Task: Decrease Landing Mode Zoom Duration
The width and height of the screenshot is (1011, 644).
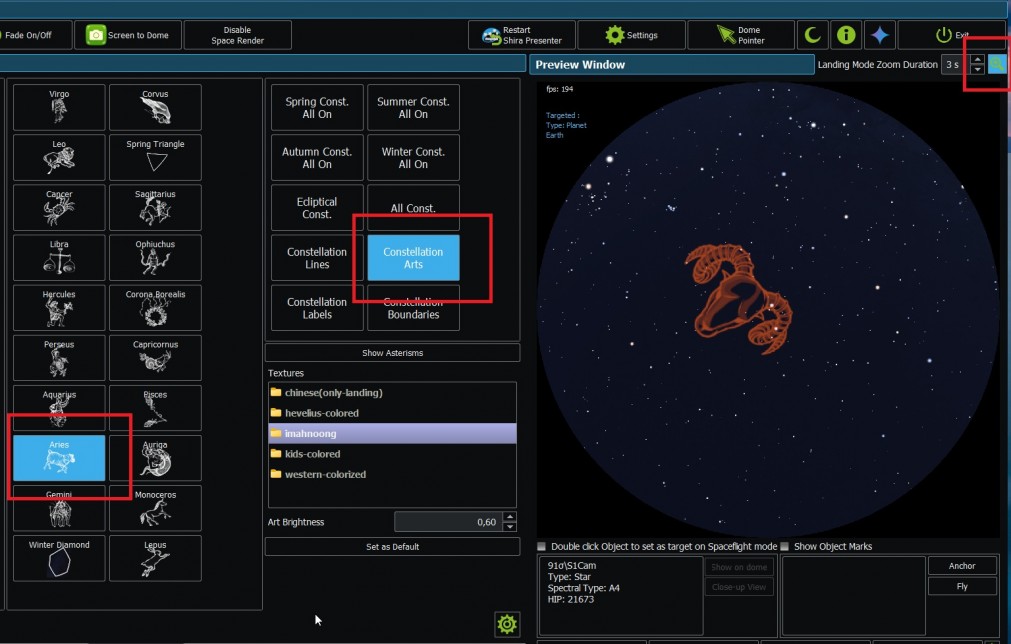Action: tap(977, 69)
